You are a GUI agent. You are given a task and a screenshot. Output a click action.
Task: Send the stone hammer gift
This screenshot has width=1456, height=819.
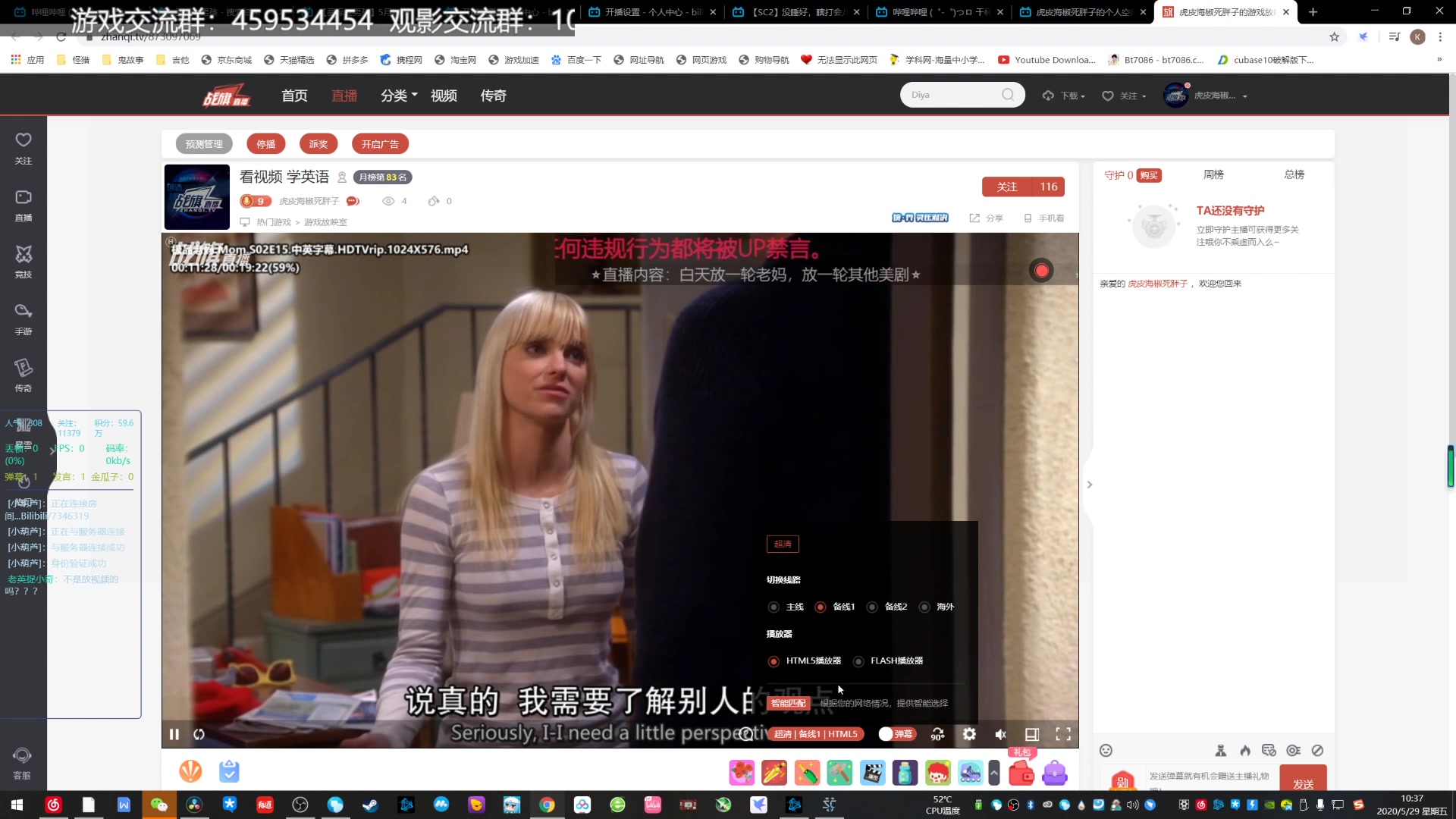(x=839, y=773)
